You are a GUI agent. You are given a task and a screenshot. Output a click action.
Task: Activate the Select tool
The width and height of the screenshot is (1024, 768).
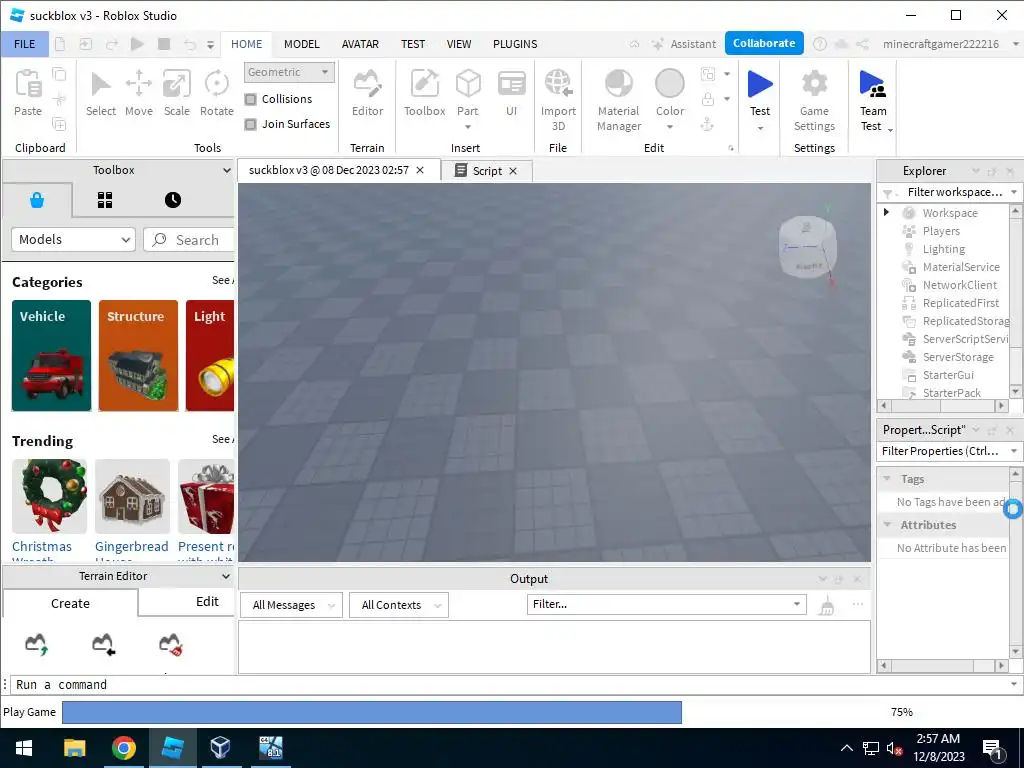[101, 93]
